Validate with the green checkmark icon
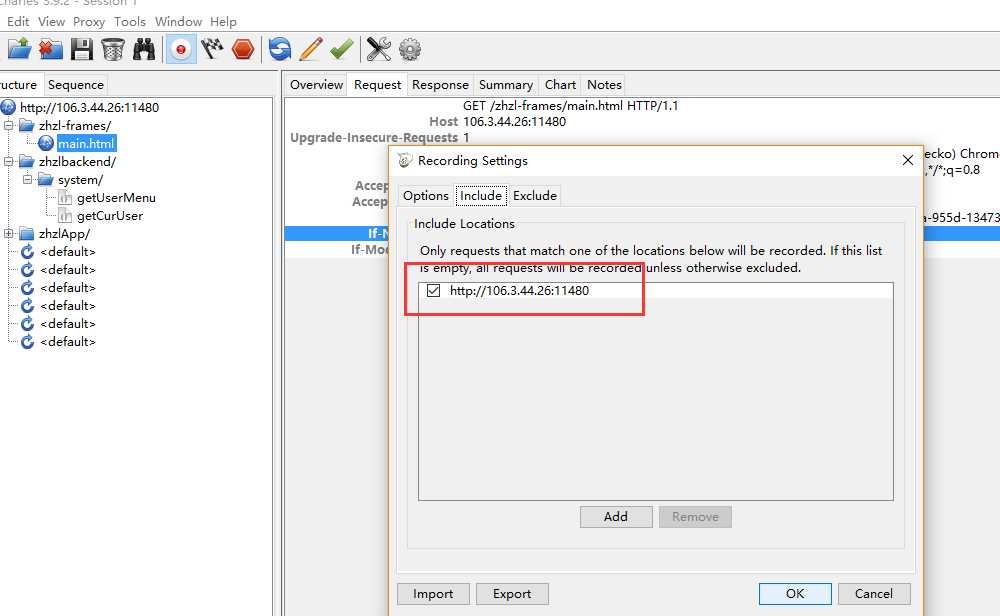Image resolution: width=1000 pixels, height=616 pixels. point(342,49)
